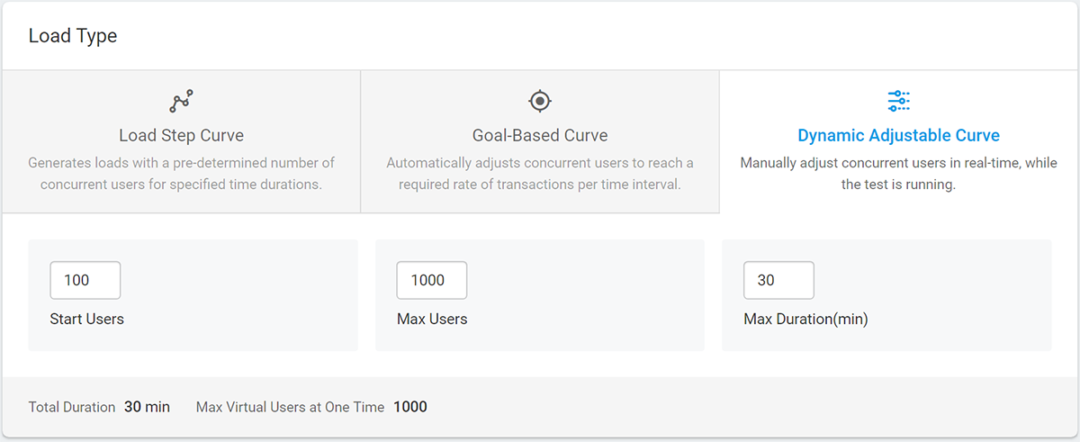This screenshot has width=1080, height=442.
Task: Click the Max Users label
Action: (432, 319)
